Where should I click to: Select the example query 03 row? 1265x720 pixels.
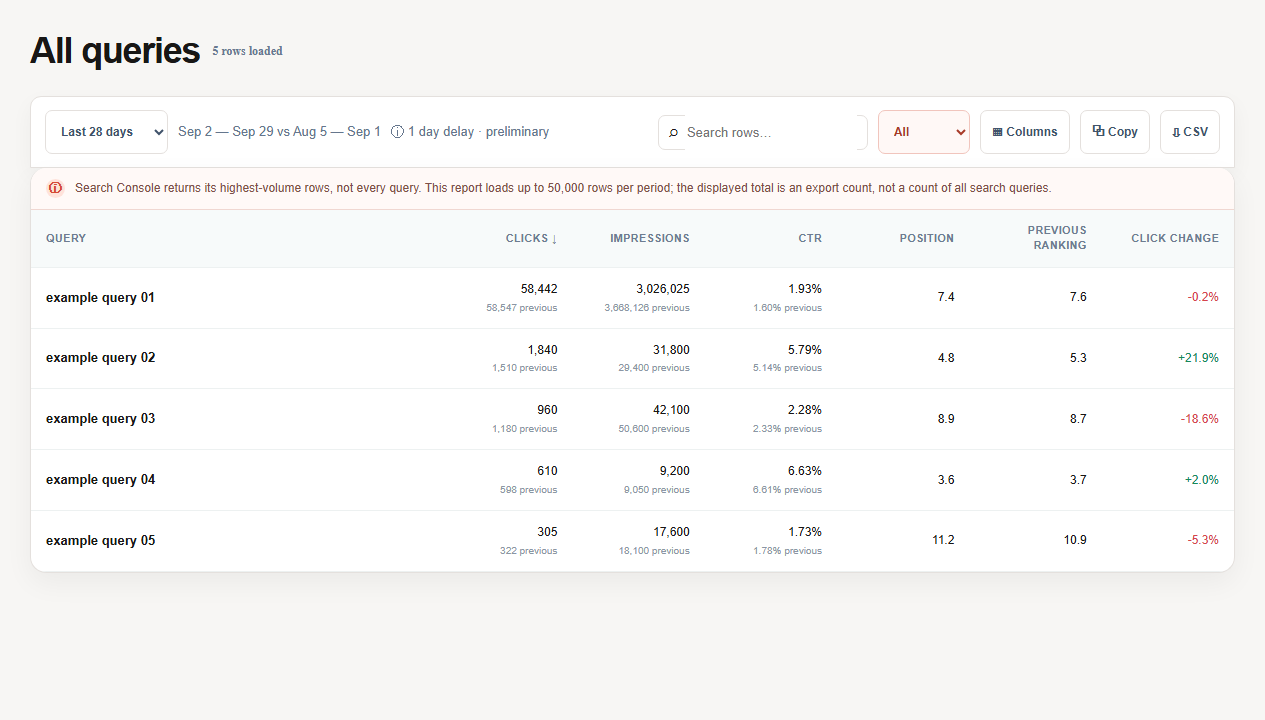[632, 419]
